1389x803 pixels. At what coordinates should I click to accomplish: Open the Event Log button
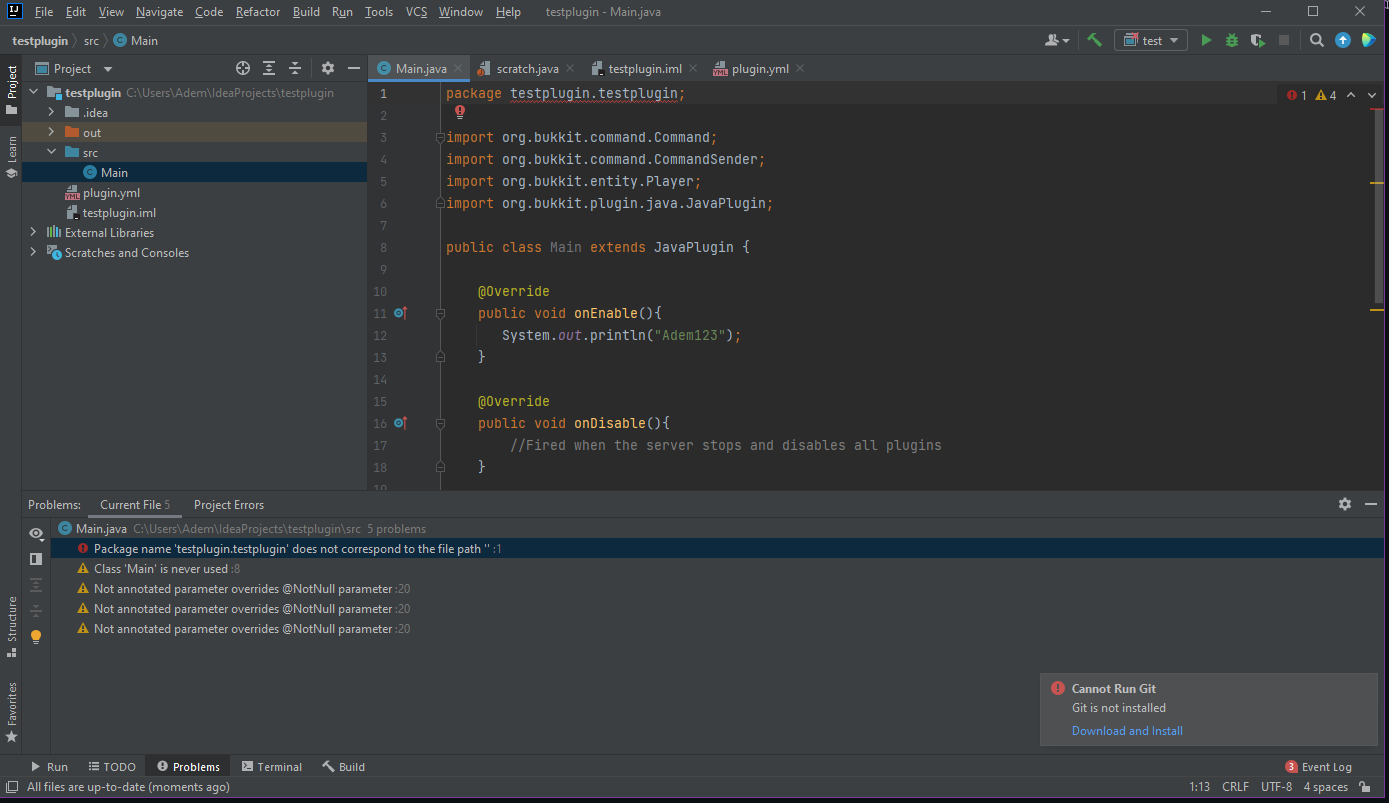[1318, 767]
